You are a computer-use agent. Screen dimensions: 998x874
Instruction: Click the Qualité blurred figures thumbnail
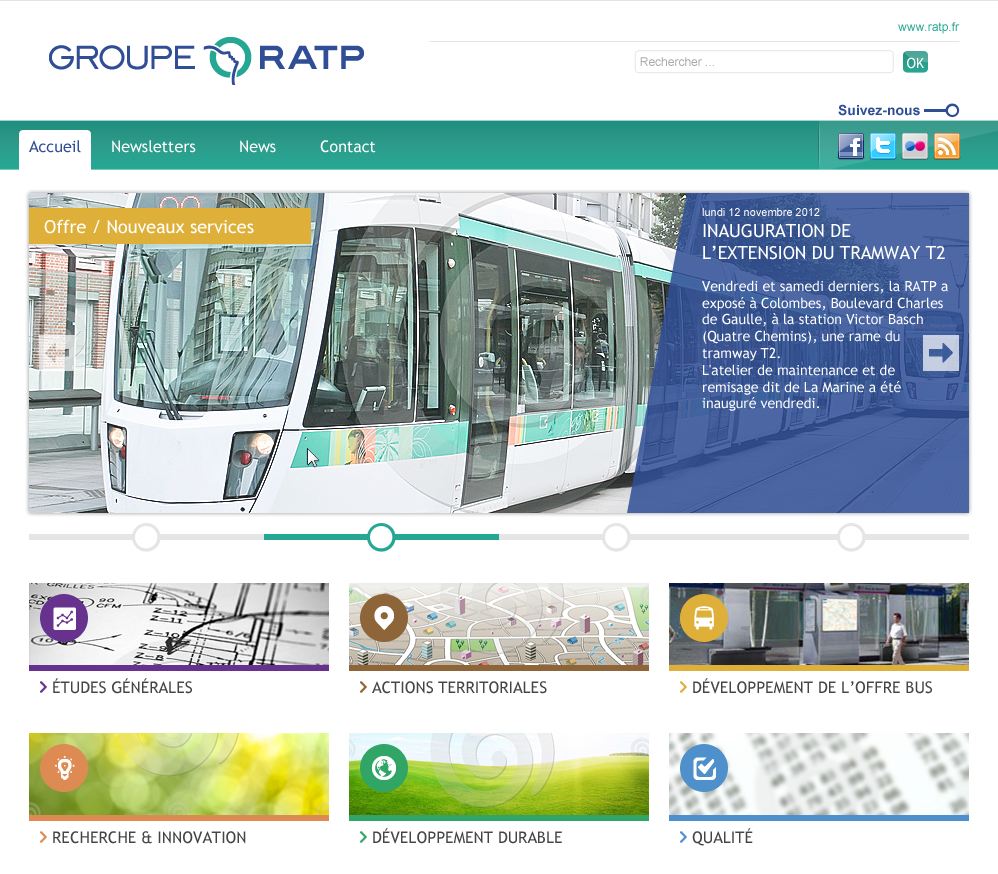pos(819,777)
